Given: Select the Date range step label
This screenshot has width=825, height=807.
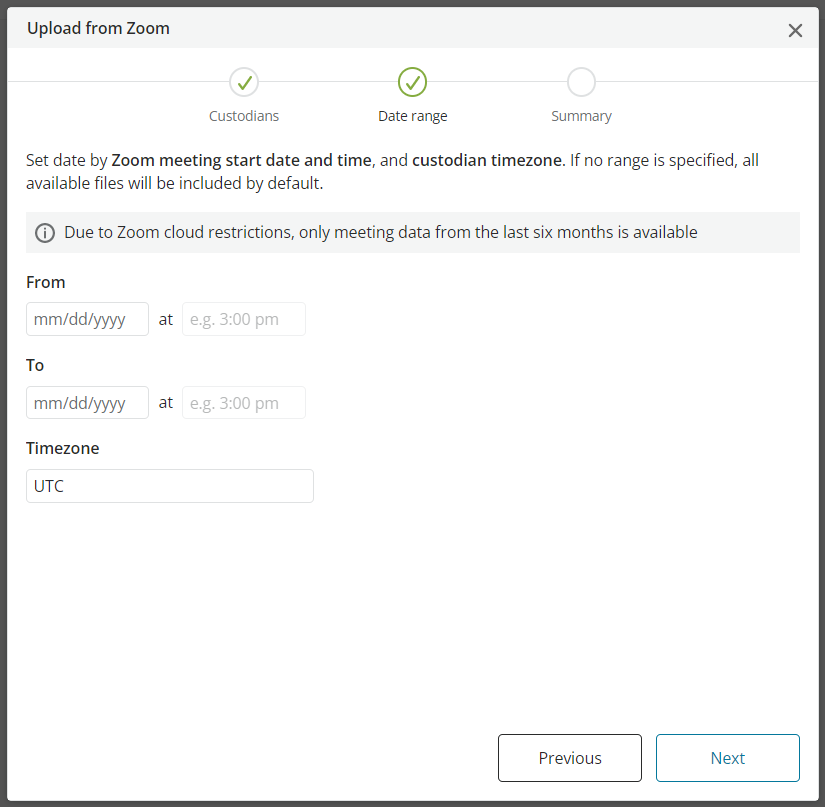Looking at the screenshot, I should click(x=412, y=116).
